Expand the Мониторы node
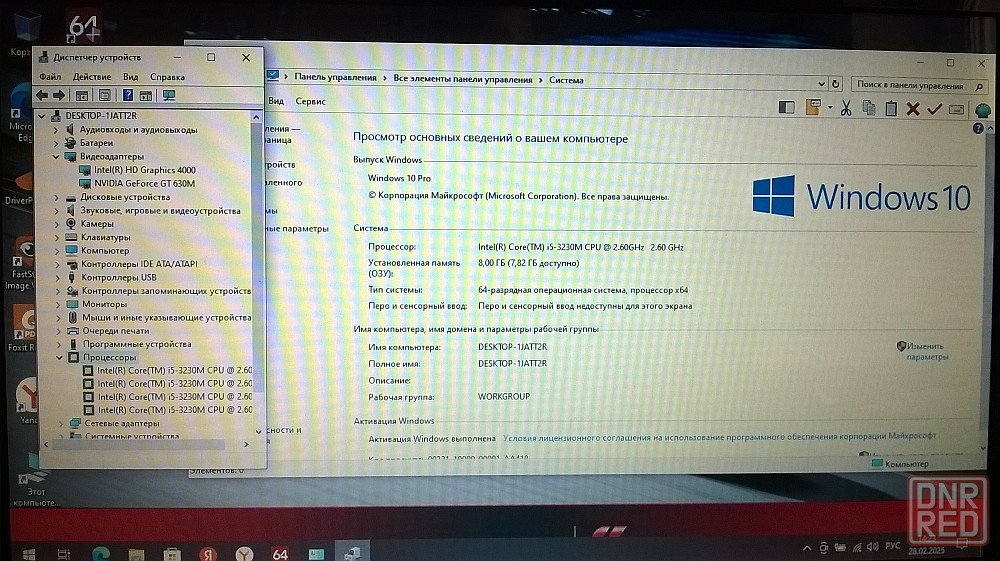 pyautogui.click(x=58, y=304)
